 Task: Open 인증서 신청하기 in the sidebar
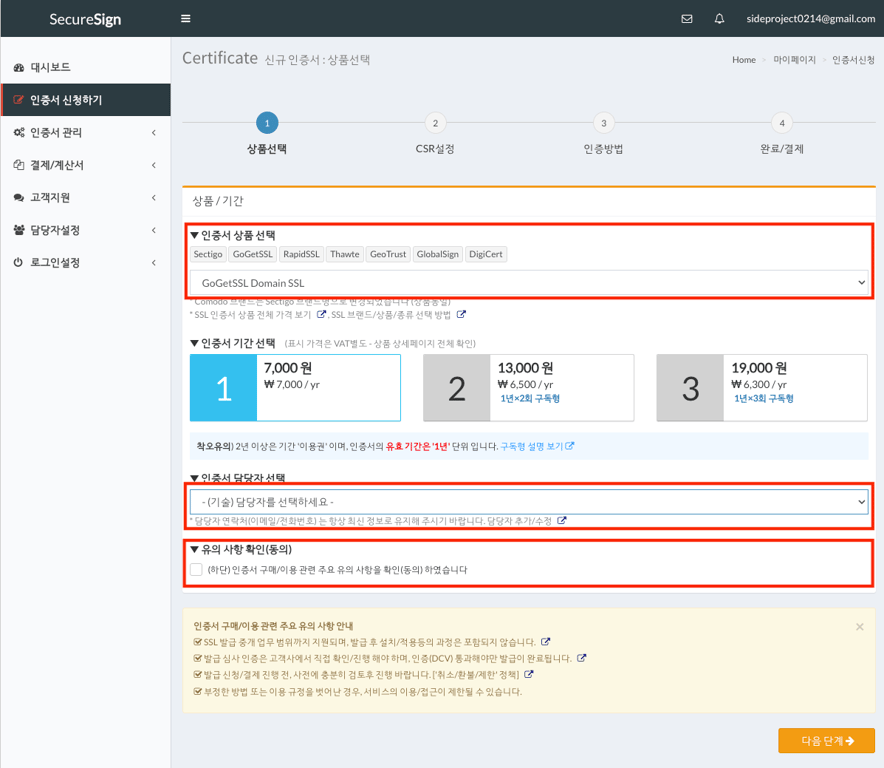pyautogui.click(x=86, y=100)
